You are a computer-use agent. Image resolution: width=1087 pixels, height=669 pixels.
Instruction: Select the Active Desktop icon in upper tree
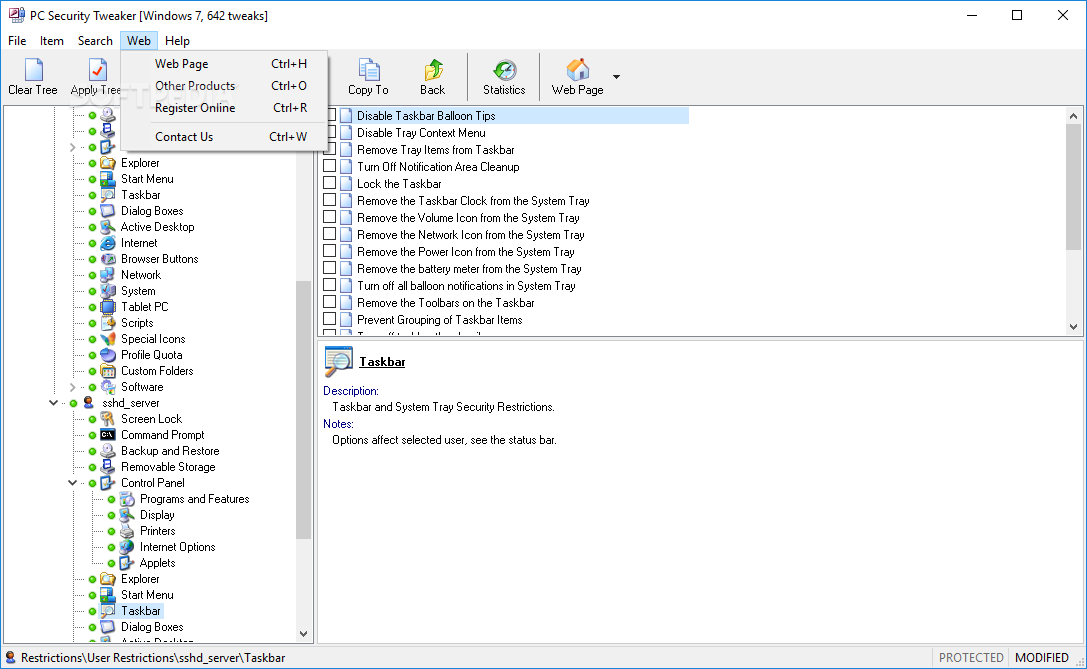point(107,227)
